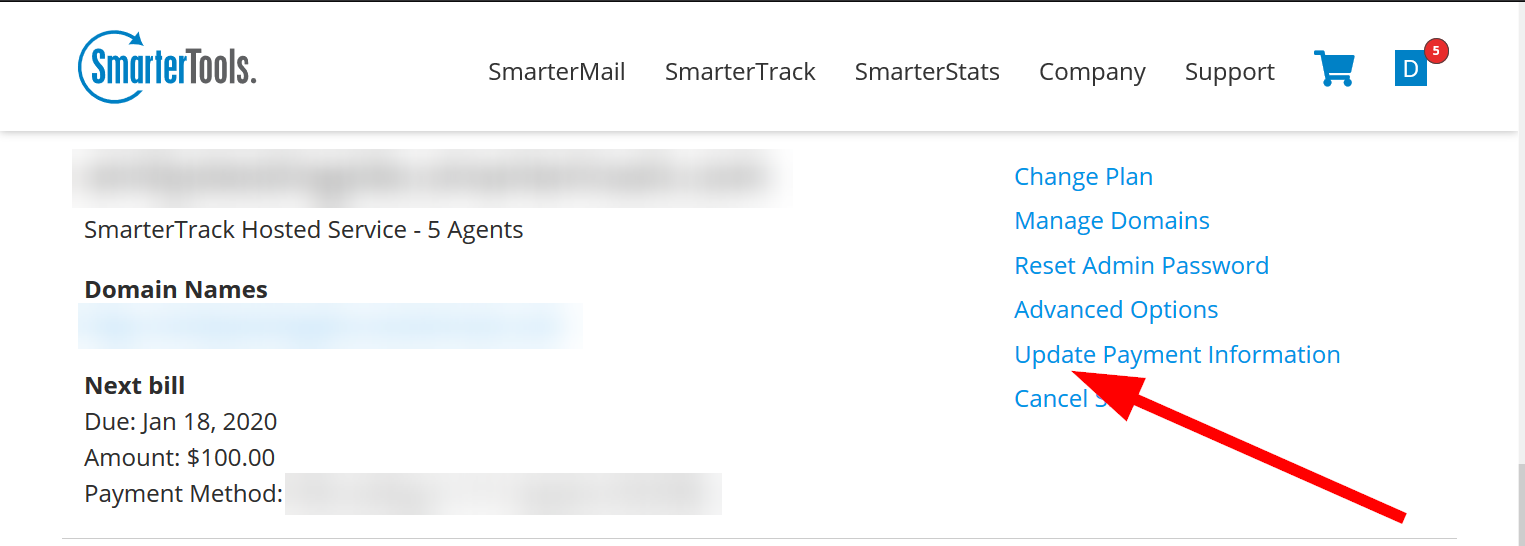Click the SmarterTrack Hosted Service description text
The height and width of the screenshot is (546, 1525).
point(304,230)
